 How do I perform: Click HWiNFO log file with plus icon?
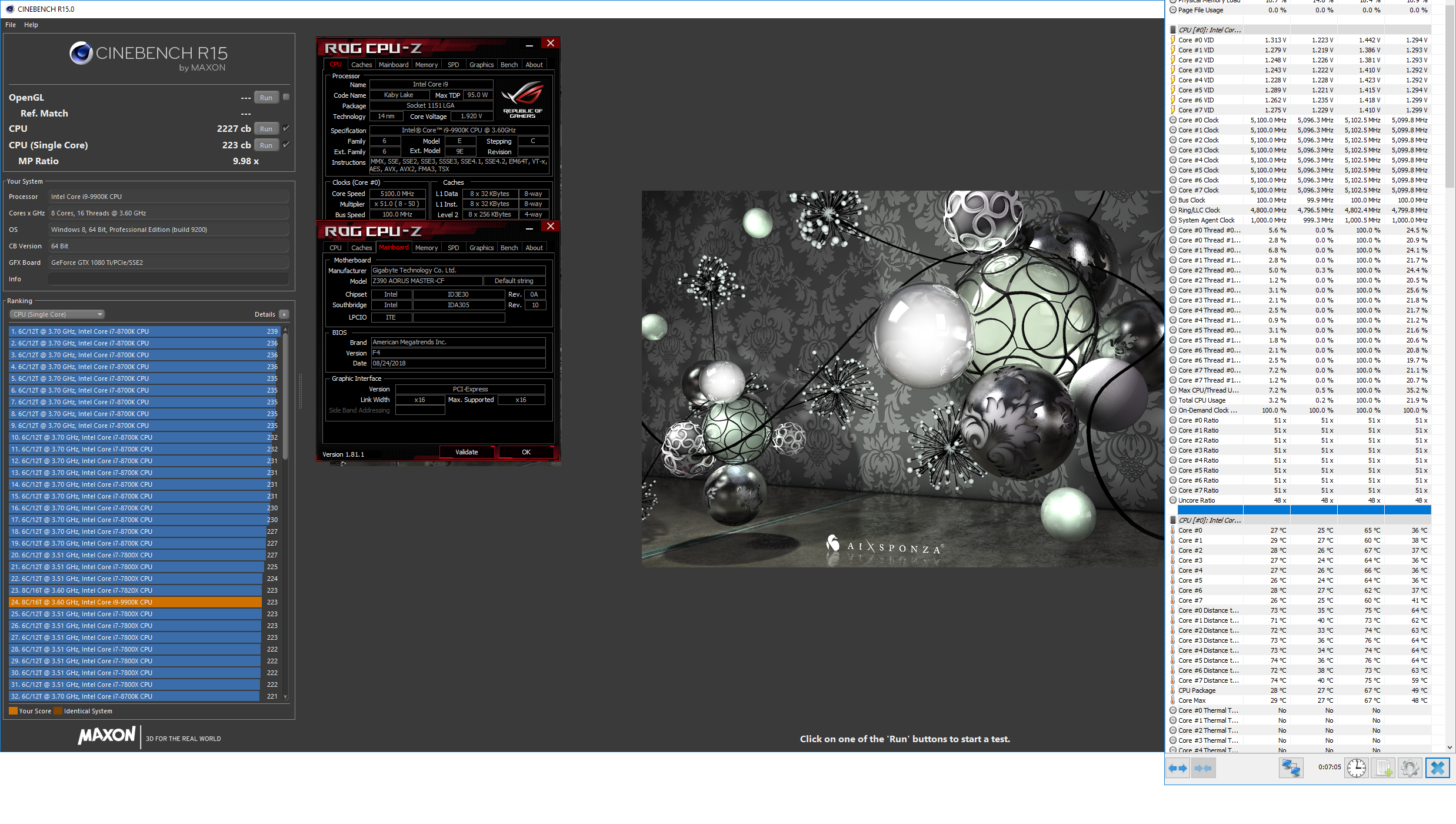[x=1384, y=768]
